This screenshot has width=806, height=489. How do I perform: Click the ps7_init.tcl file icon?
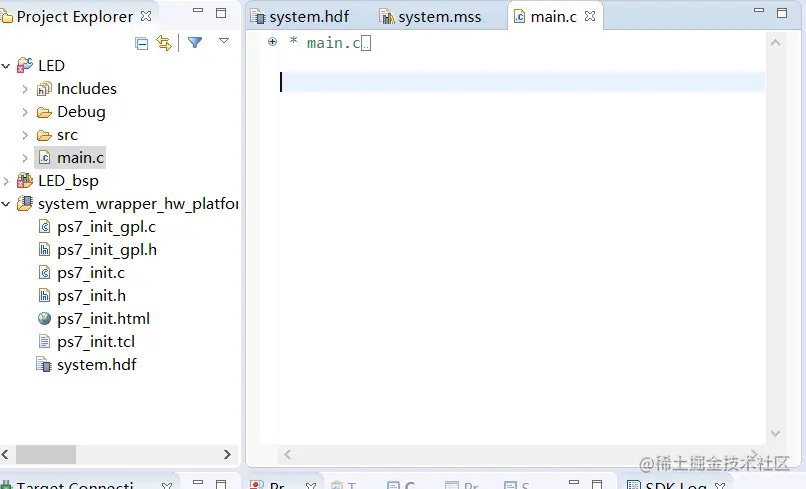point(45,341)
